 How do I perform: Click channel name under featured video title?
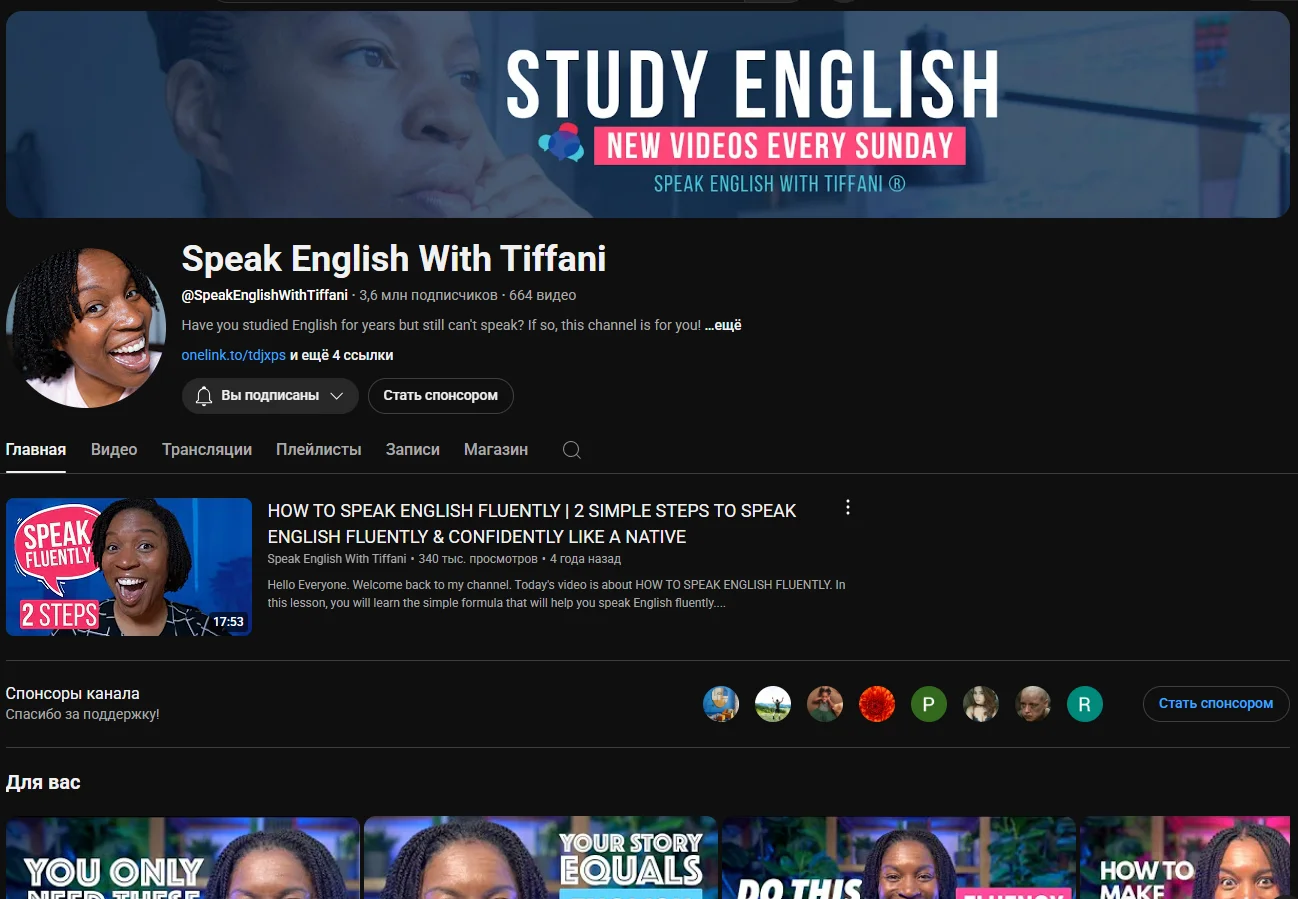[x=337, y=559]
